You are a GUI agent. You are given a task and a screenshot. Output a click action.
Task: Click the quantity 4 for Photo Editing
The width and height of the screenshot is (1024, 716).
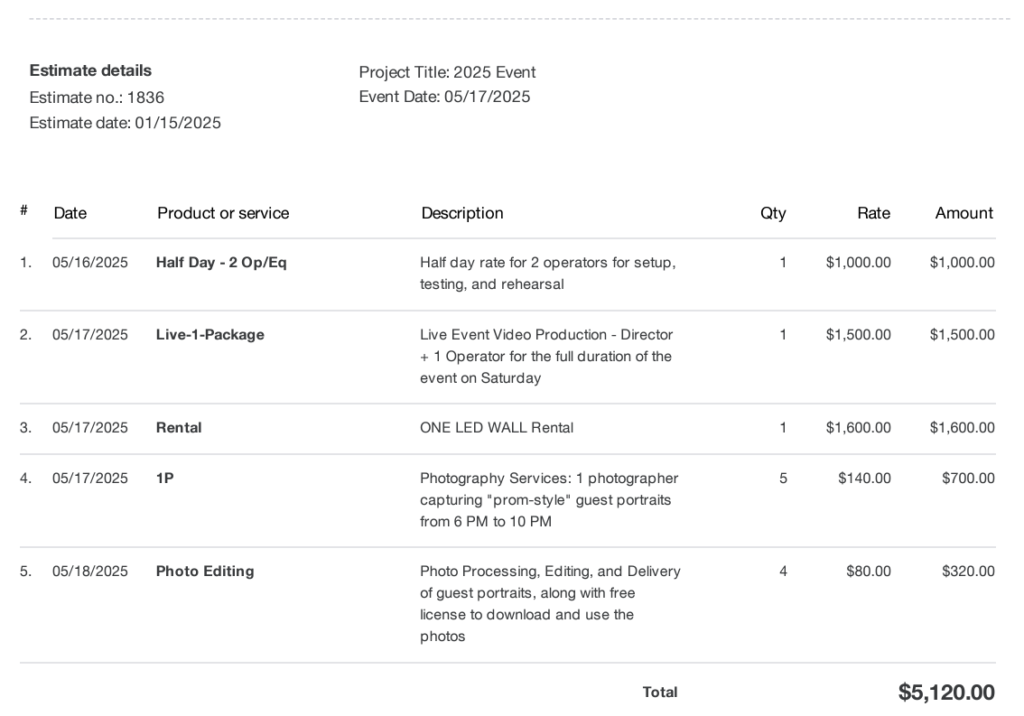(783, 571)
